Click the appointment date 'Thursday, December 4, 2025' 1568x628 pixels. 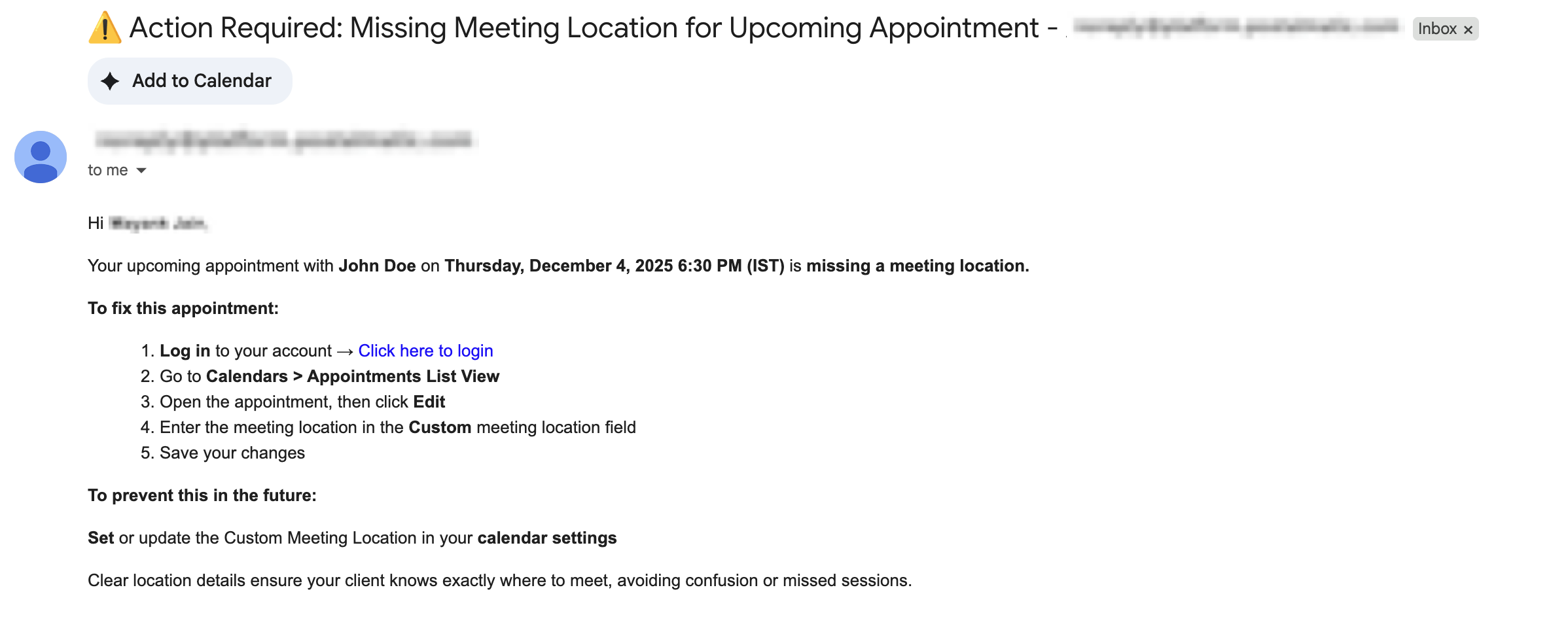pyautogui.click(x=558, y=266)
